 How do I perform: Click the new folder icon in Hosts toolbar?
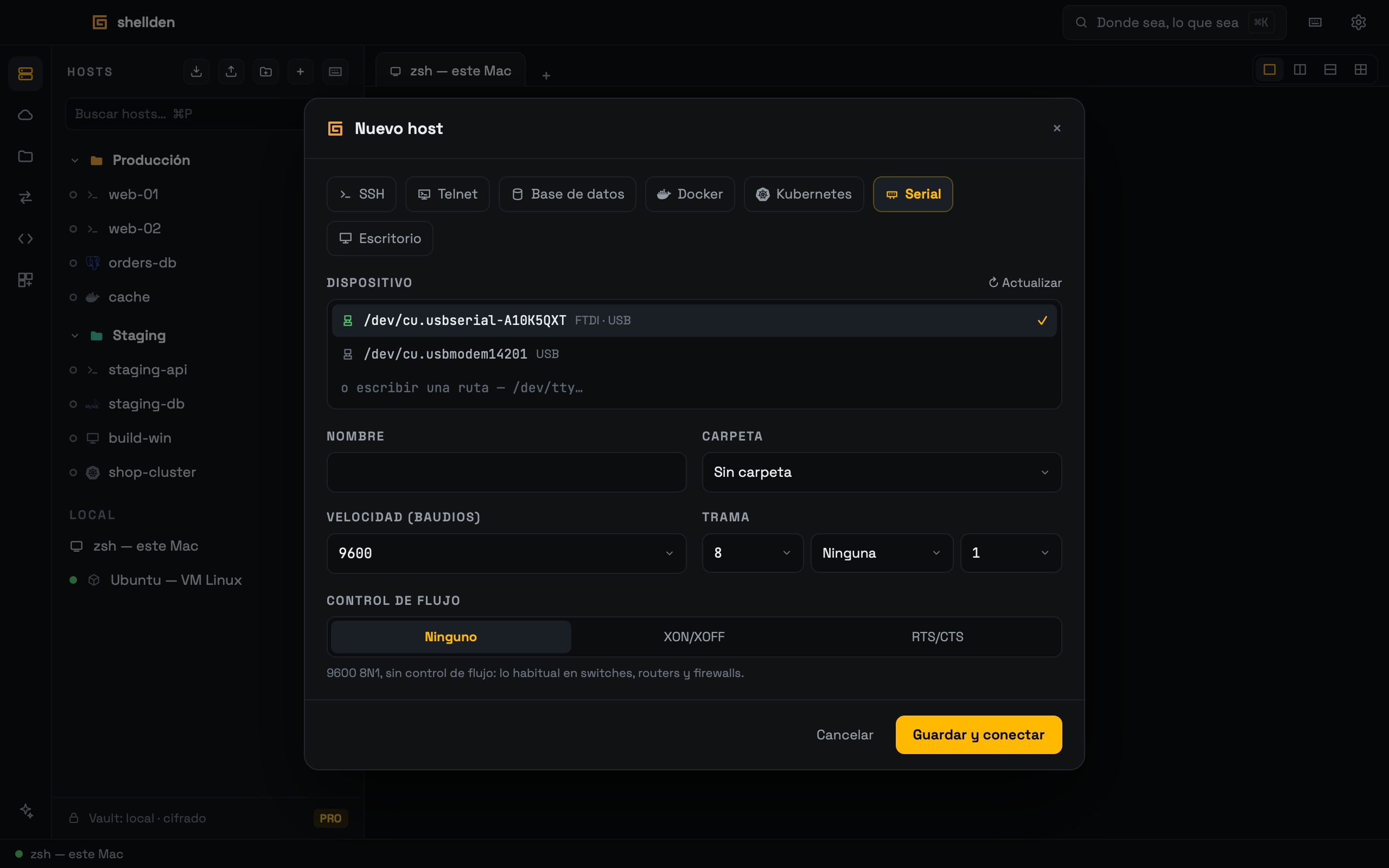266,71
